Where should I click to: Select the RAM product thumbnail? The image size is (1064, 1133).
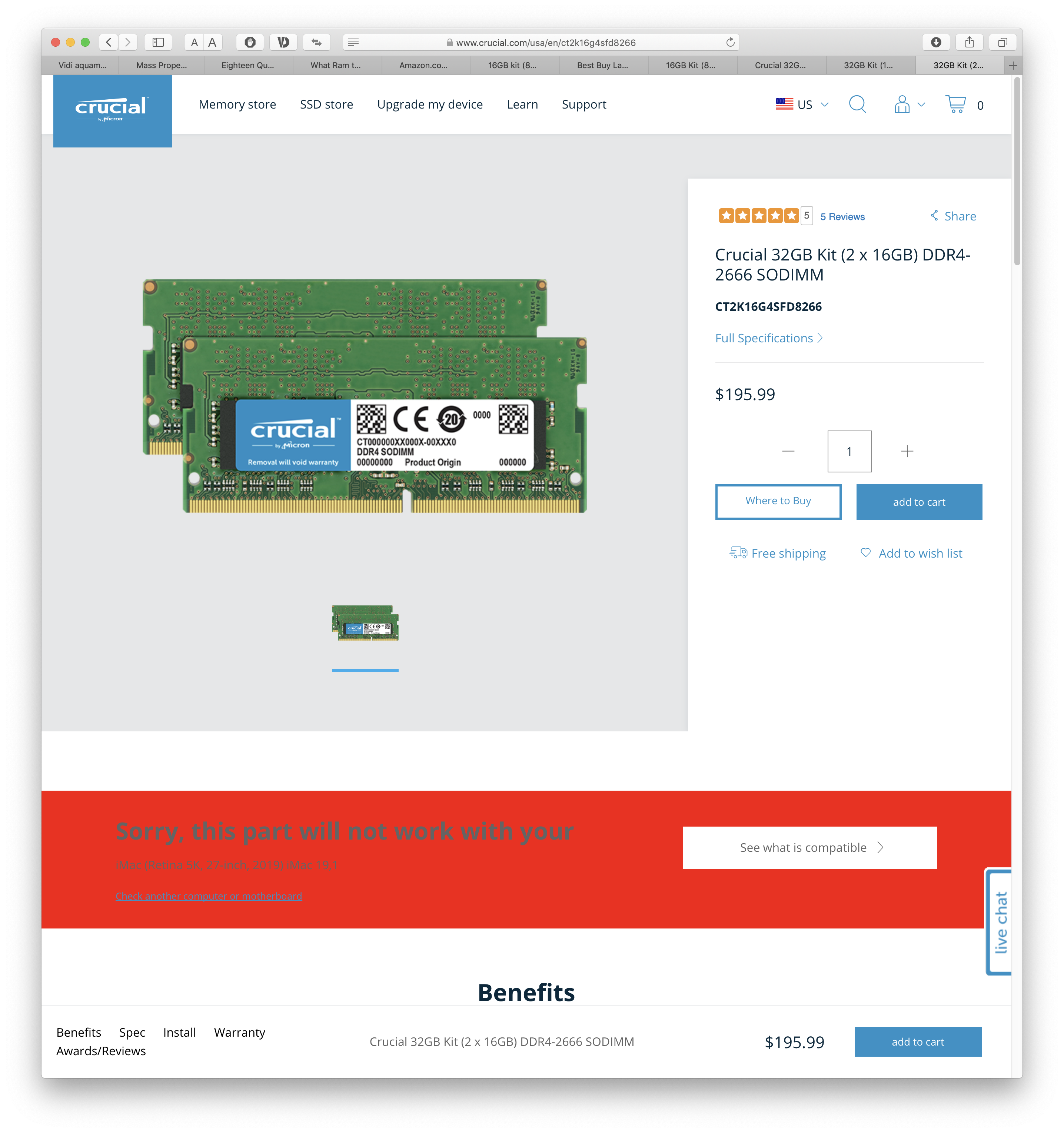coord(365,622)
